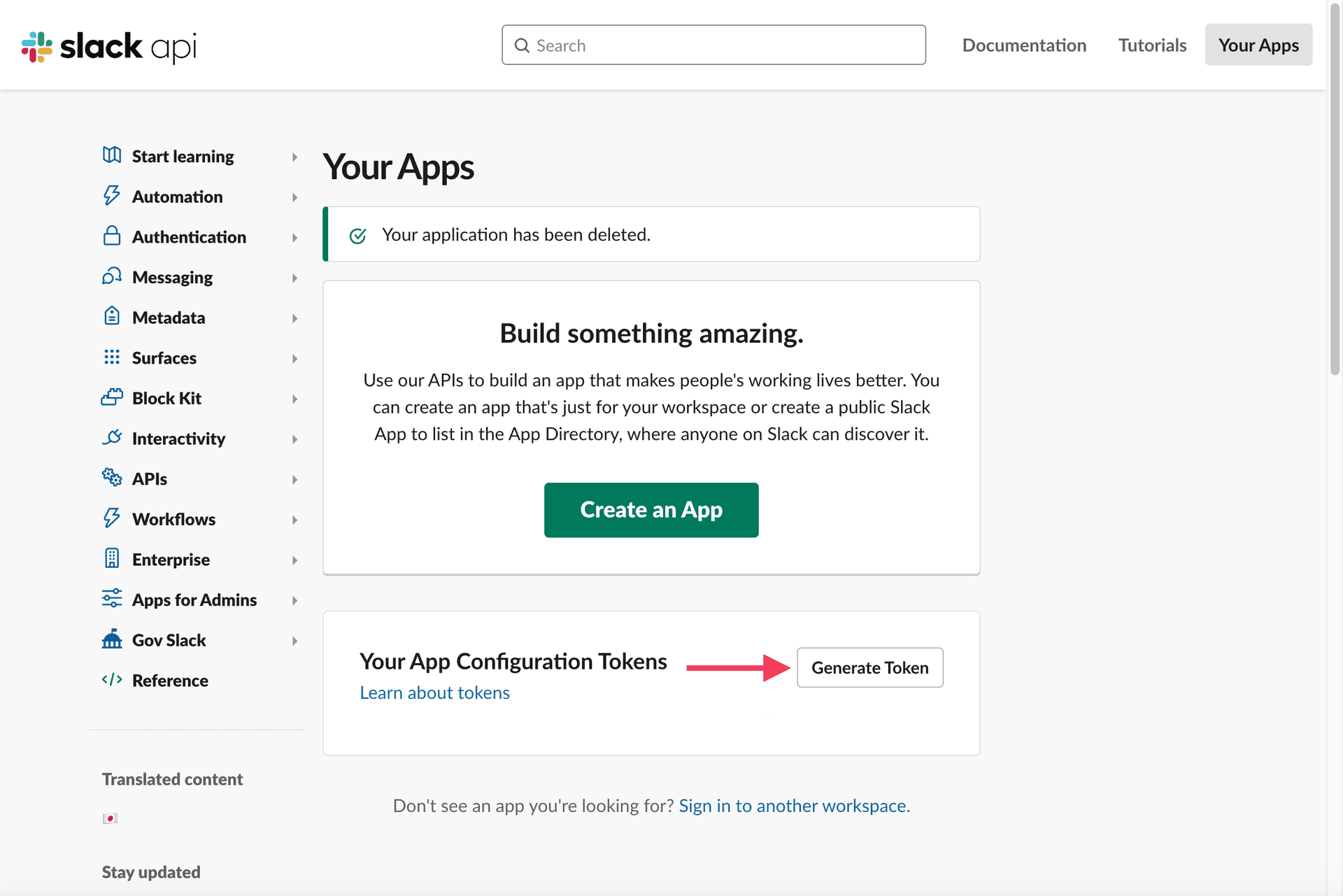Click the green checkmark success icon
The image size is (1343, 896).
(357, 236)
